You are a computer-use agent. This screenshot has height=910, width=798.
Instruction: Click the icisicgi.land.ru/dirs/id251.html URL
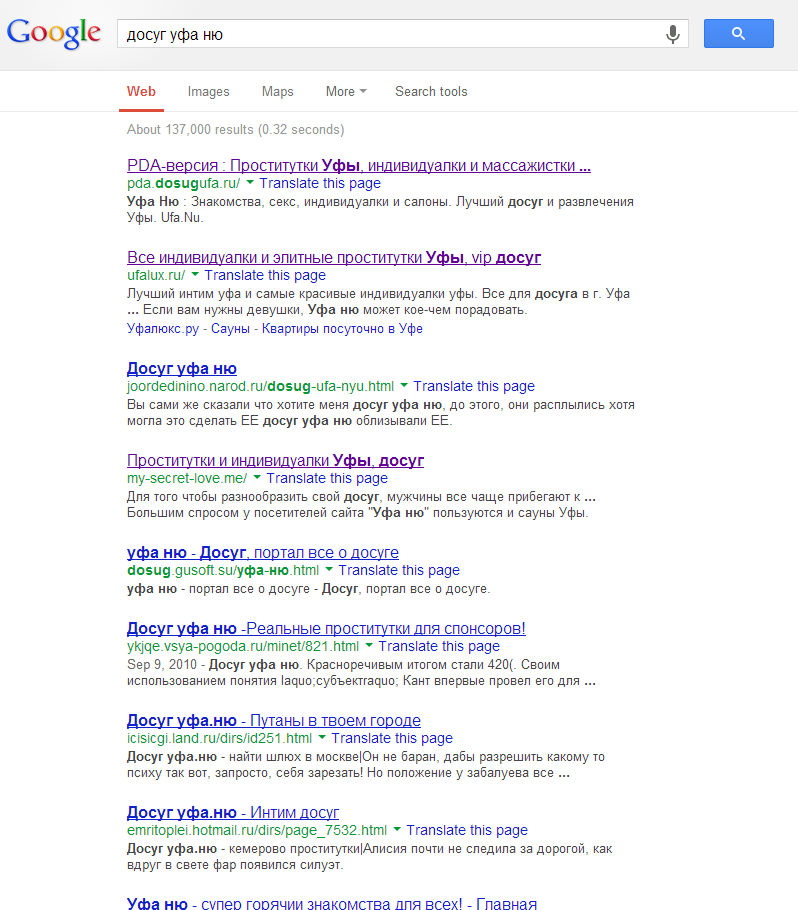click(219, 738)
